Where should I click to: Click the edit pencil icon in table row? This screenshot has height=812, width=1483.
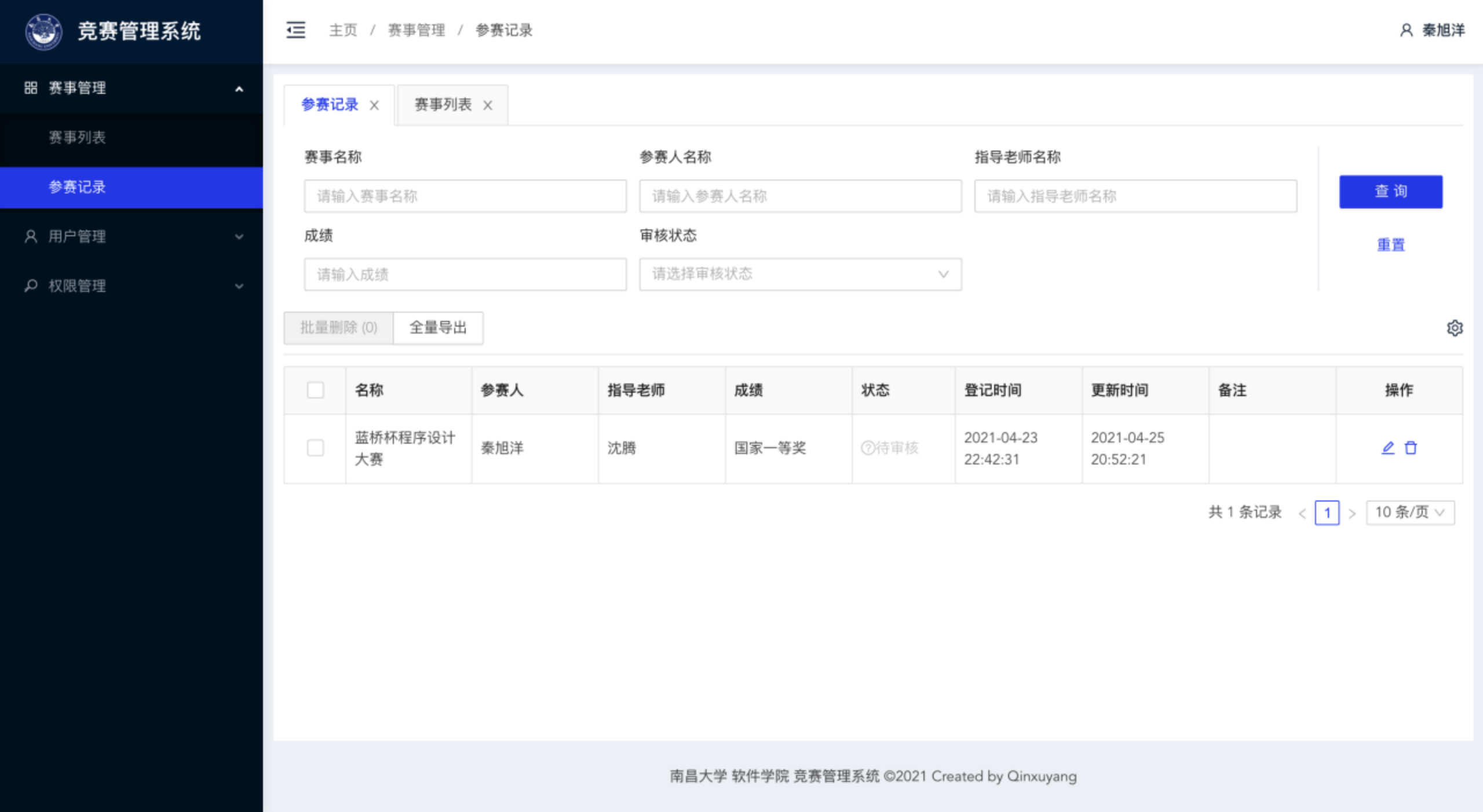click(x=1387, y=448)
